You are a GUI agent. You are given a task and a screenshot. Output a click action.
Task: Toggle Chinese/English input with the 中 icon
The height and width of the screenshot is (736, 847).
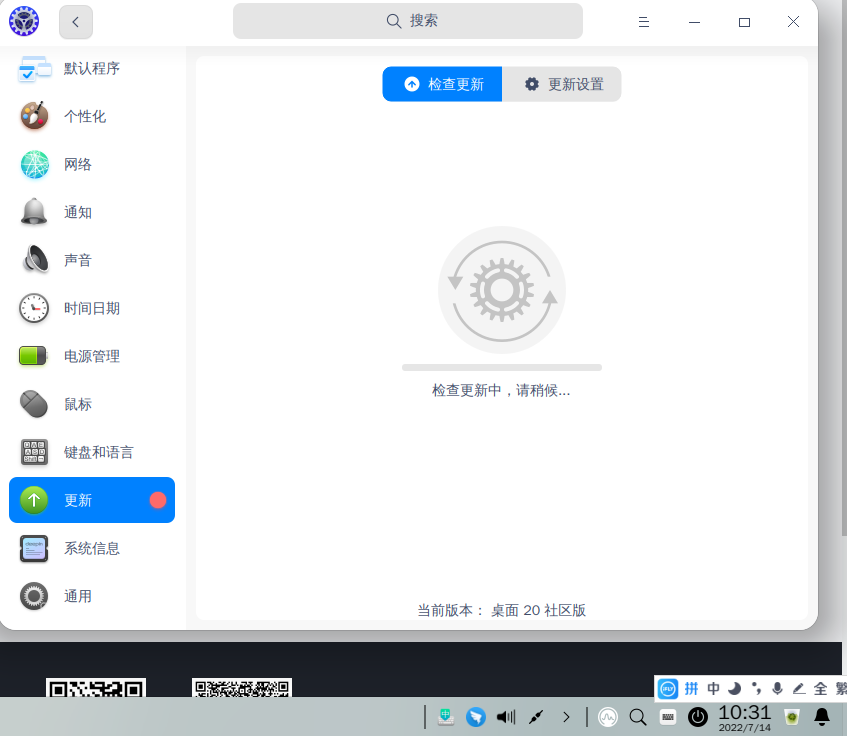(712, 688)
